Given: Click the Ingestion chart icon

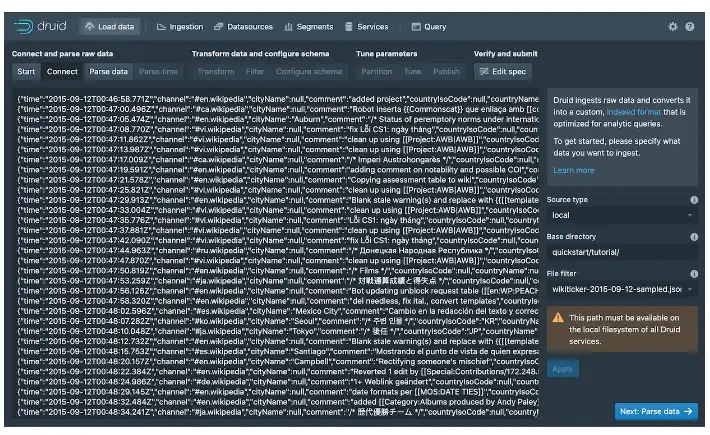Looking at the screenshot, I should pos(161,27).
